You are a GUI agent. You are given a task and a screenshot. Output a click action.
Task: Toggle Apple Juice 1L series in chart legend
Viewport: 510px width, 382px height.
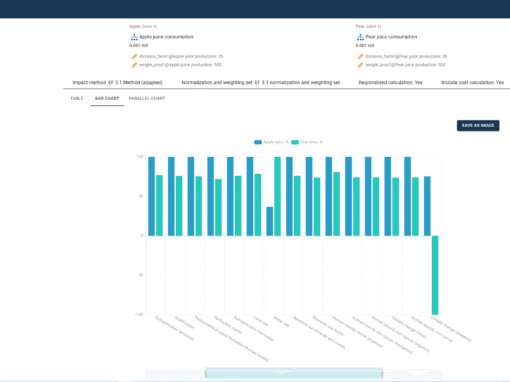(271, 142)
